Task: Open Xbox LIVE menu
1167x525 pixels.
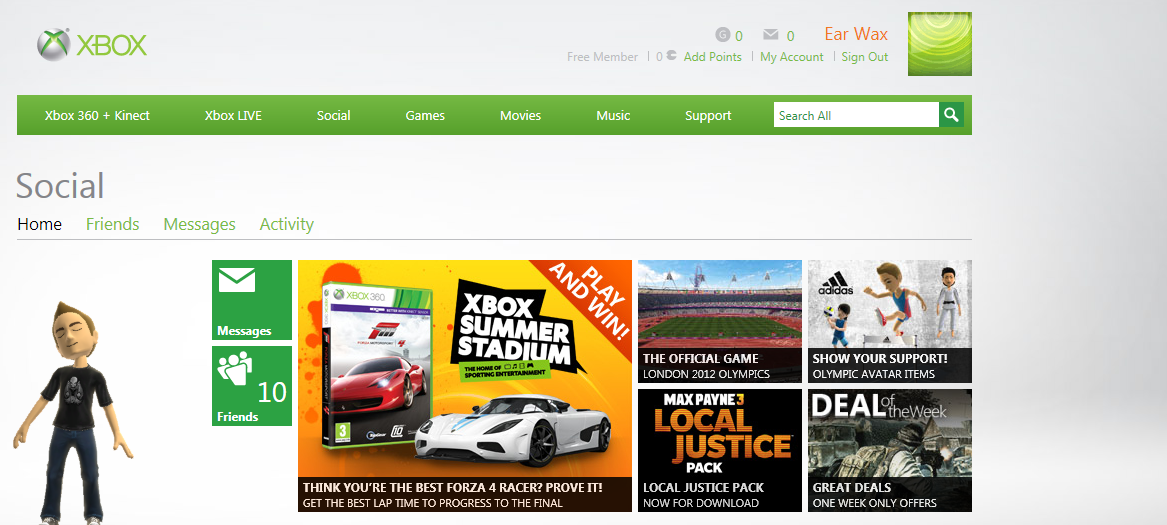Action: click(233, 115)
